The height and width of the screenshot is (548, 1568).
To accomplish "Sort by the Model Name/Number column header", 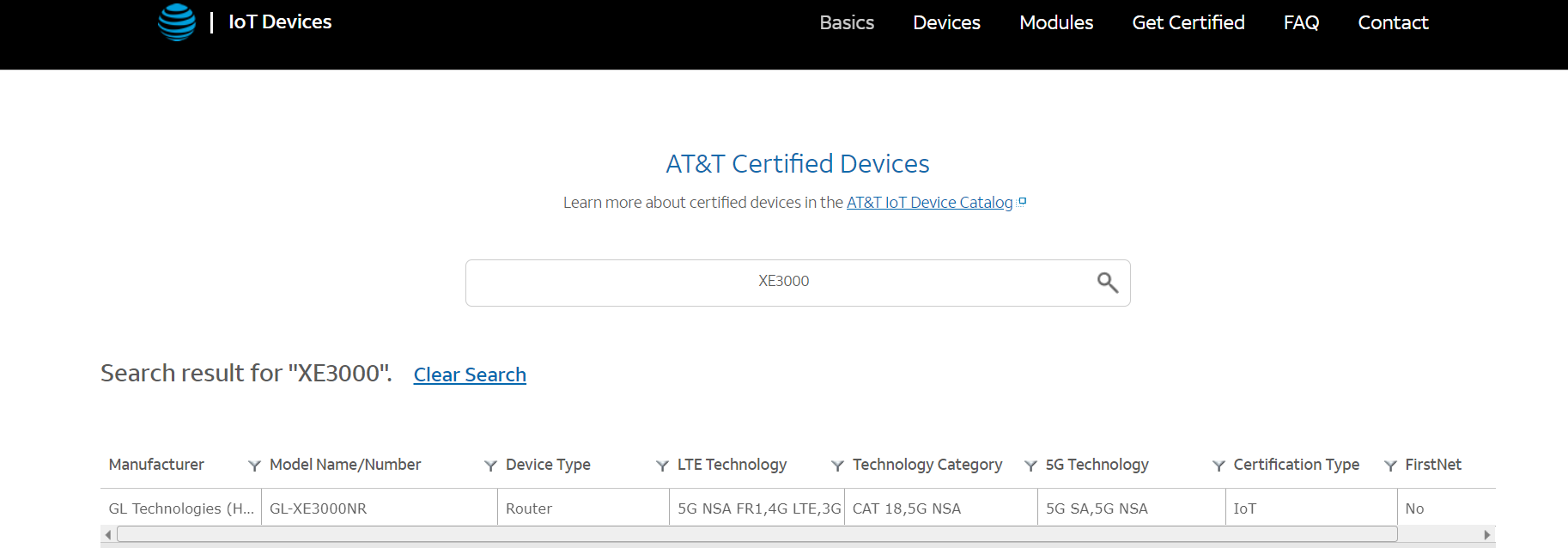I will coord(345,465).
